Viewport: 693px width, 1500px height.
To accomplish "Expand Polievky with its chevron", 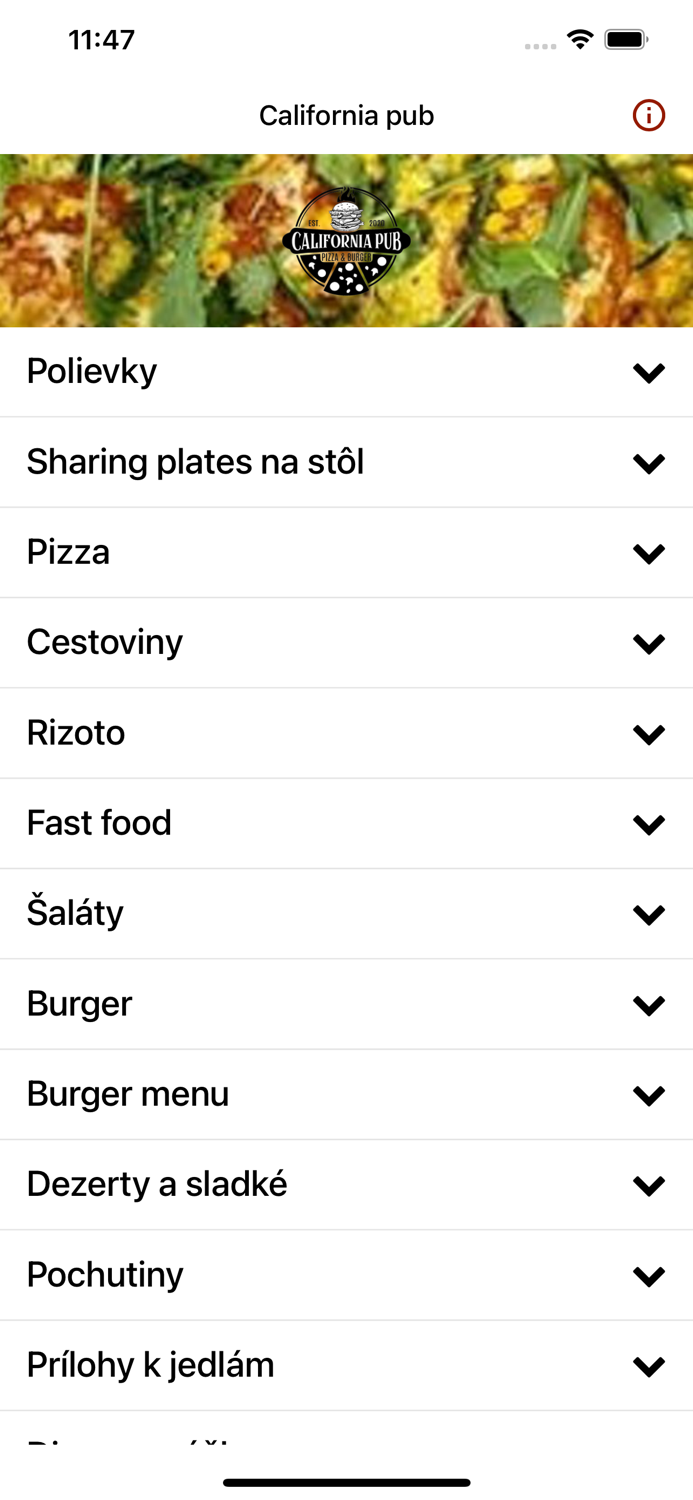I will [649, 372].
